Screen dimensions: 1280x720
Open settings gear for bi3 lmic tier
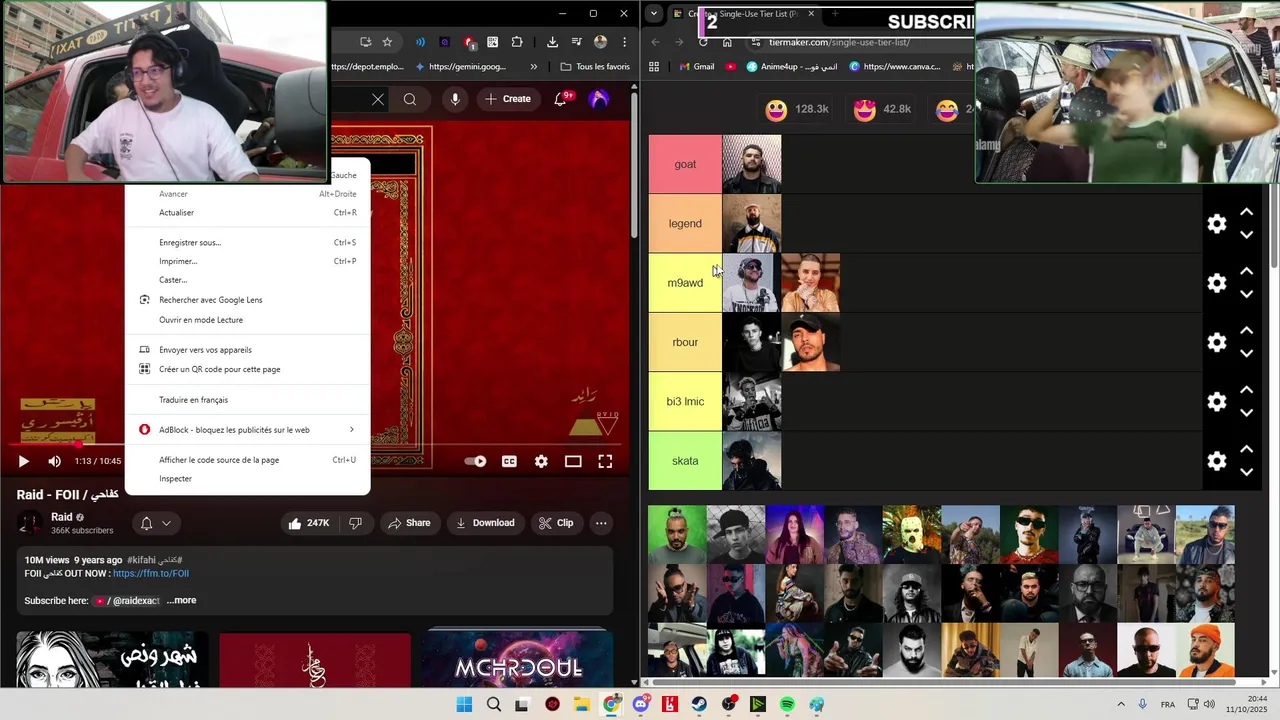tap(1217, 402)
